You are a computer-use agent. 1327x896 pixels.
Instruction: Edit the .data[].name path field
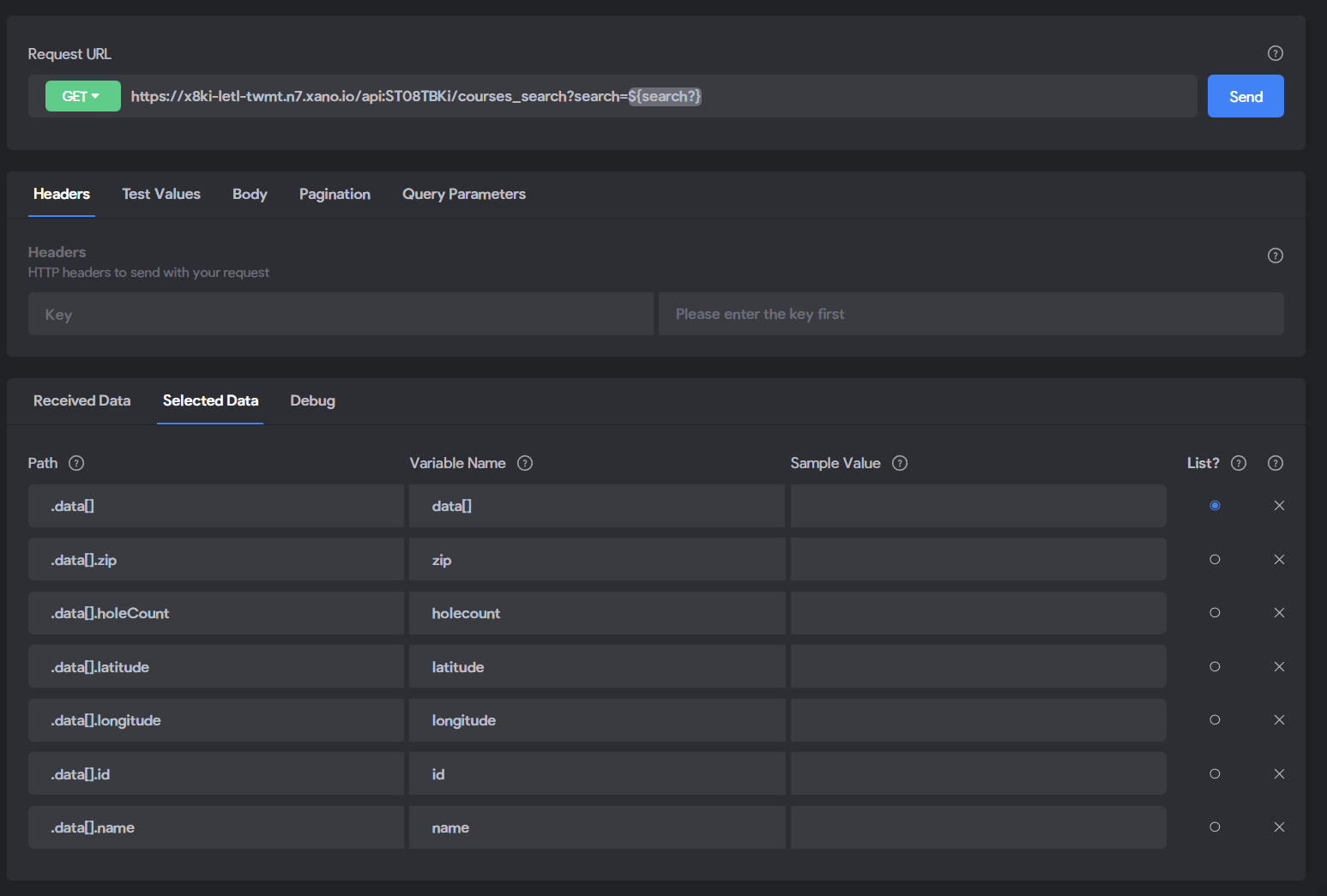click(216, 827)
